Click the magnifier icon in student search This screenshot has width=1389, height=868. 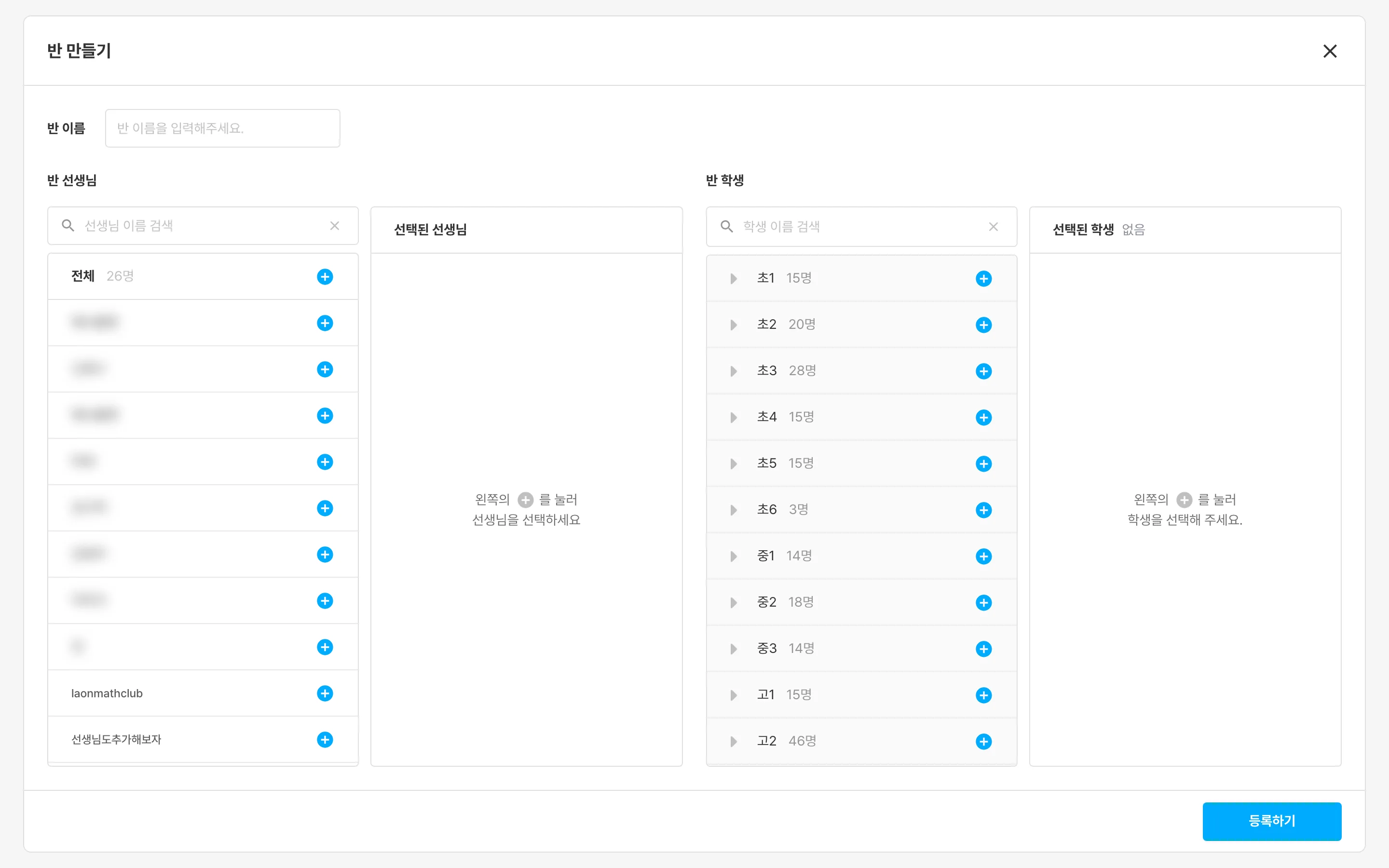(727, 227)
